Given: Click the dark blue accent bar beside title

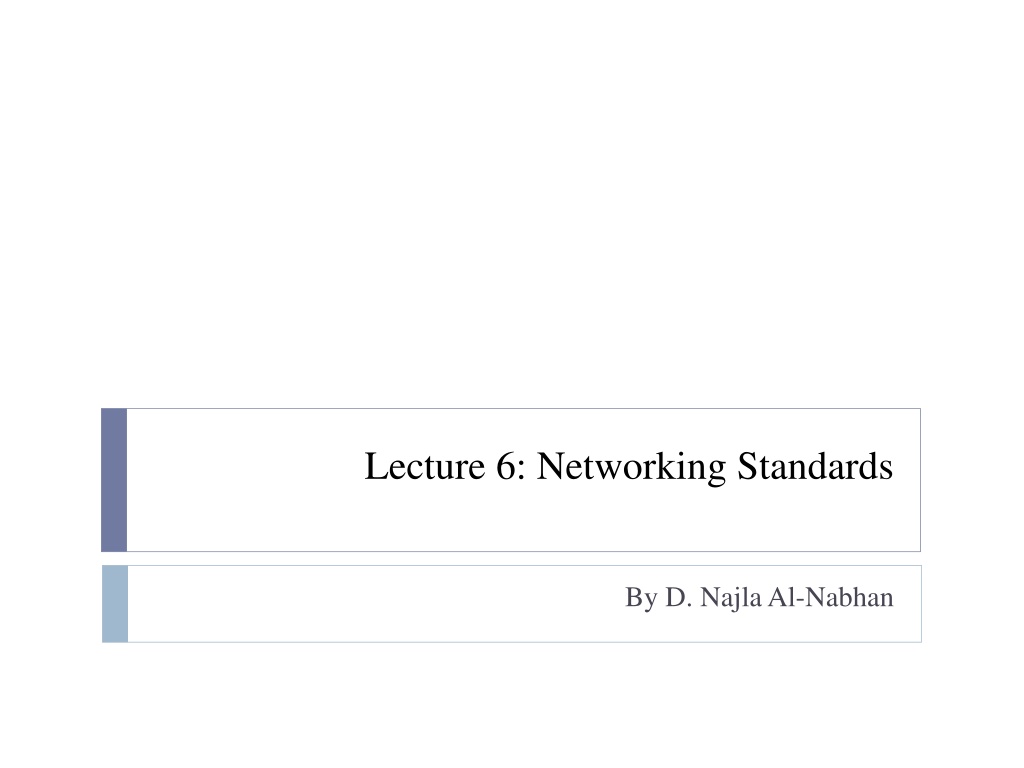Looking at the screenshot, I should tap(114, 480).
